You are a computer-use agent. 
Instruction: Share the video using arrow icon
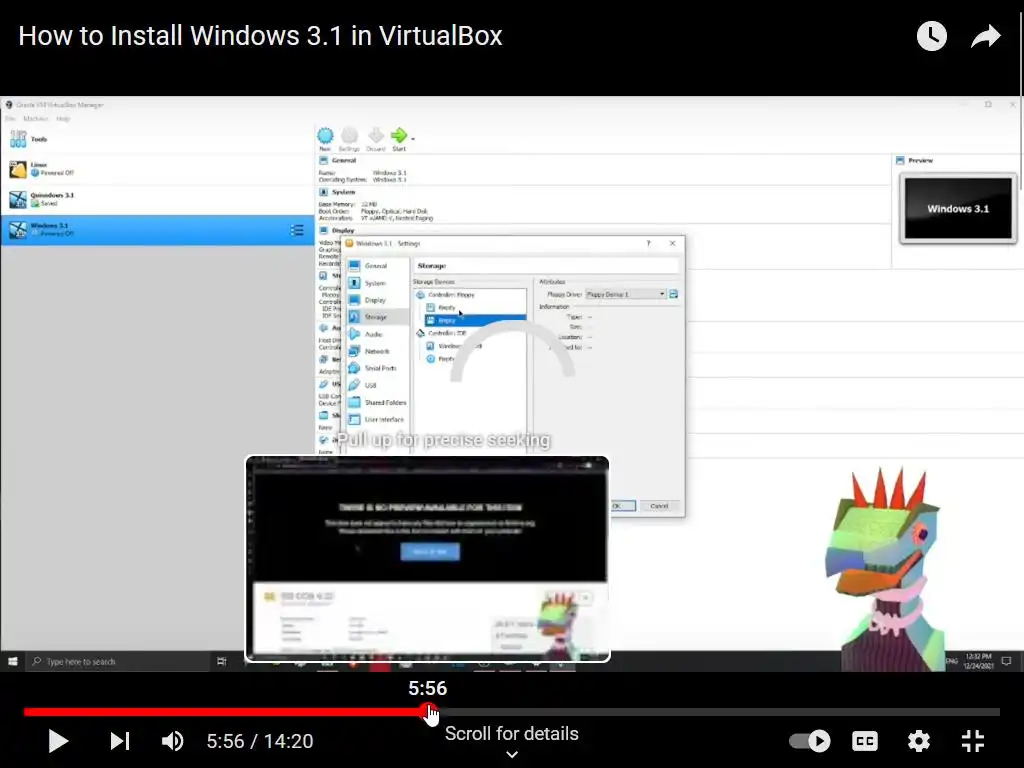[985, 36]
